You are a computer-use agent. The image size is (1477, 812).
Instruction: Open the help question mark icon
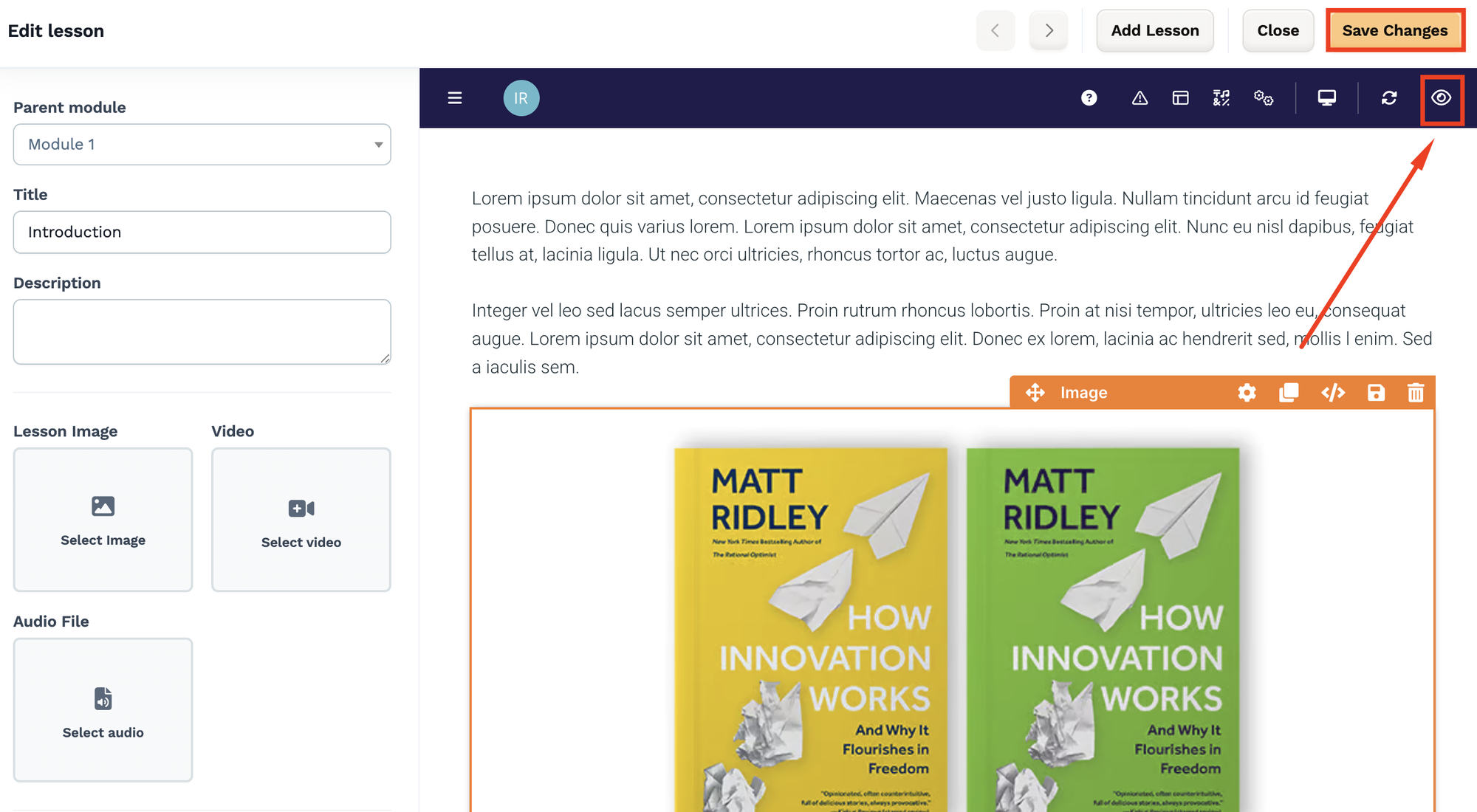1089,98
